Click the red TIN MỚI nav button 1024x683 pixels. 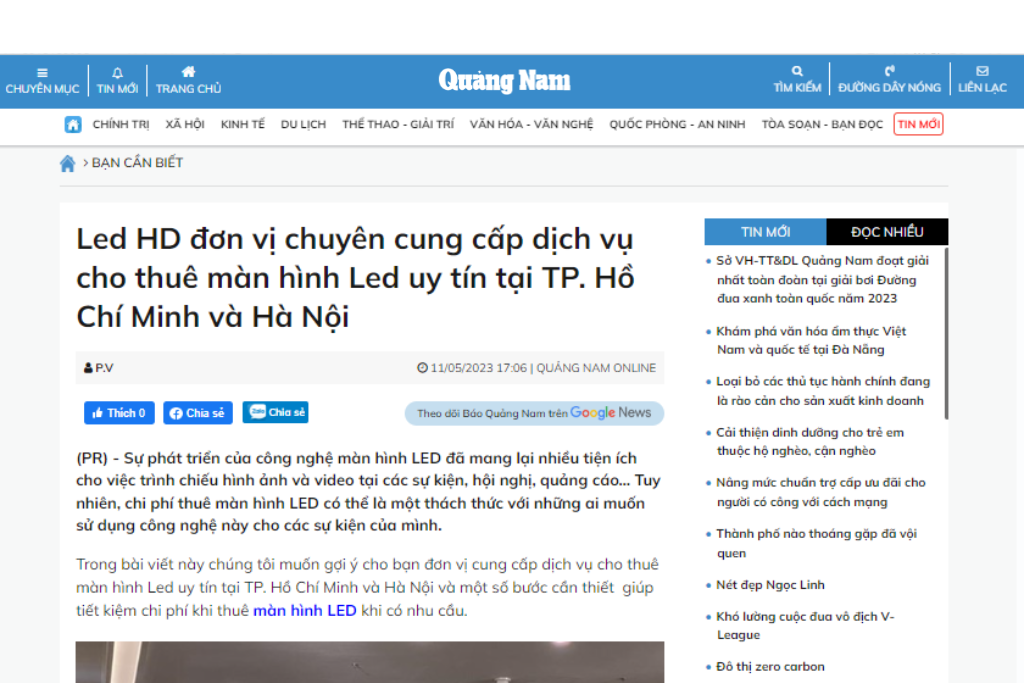[918, 125]
